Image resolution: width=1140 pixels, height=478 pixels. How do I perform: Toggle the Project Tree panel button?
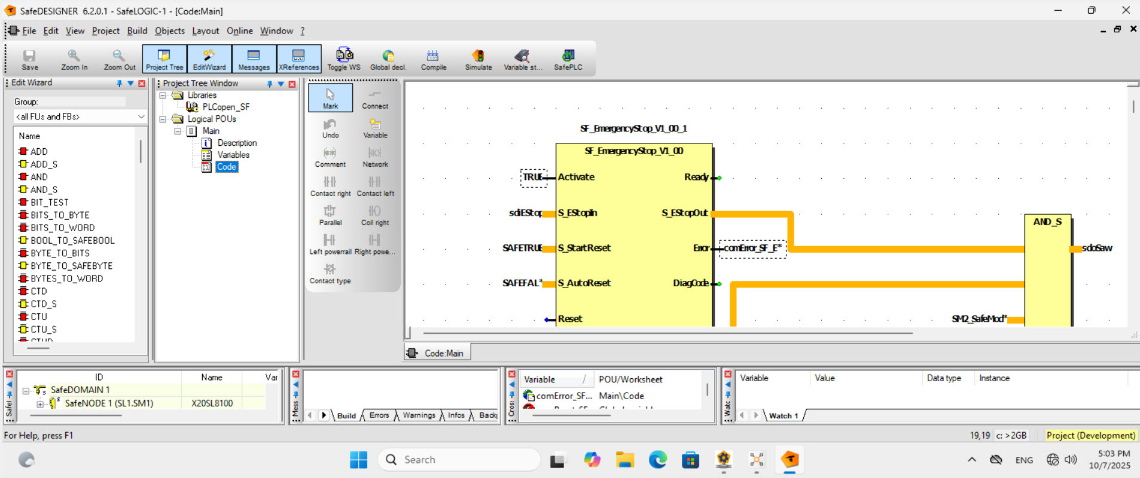[164, 59]
